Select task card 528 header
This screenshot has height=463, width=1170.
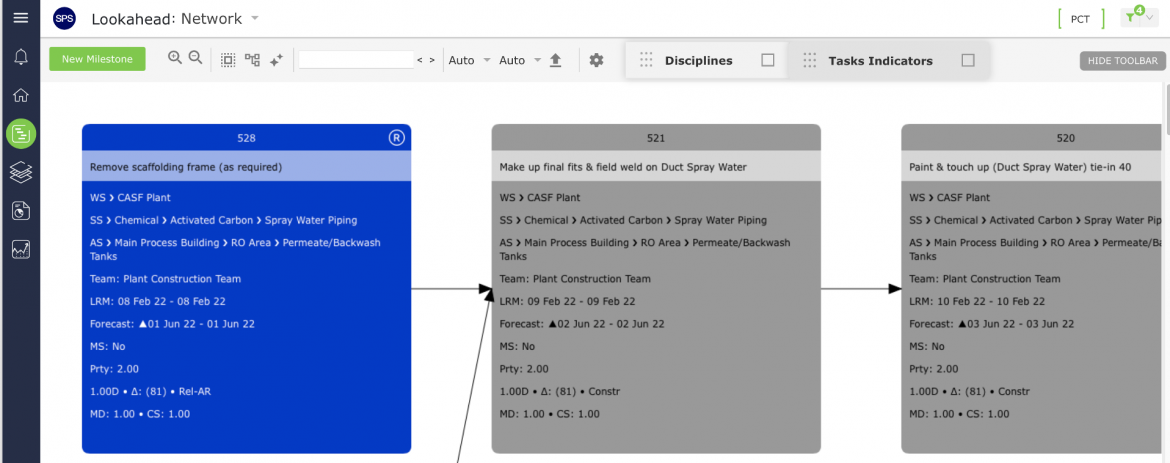coord(246,137)
